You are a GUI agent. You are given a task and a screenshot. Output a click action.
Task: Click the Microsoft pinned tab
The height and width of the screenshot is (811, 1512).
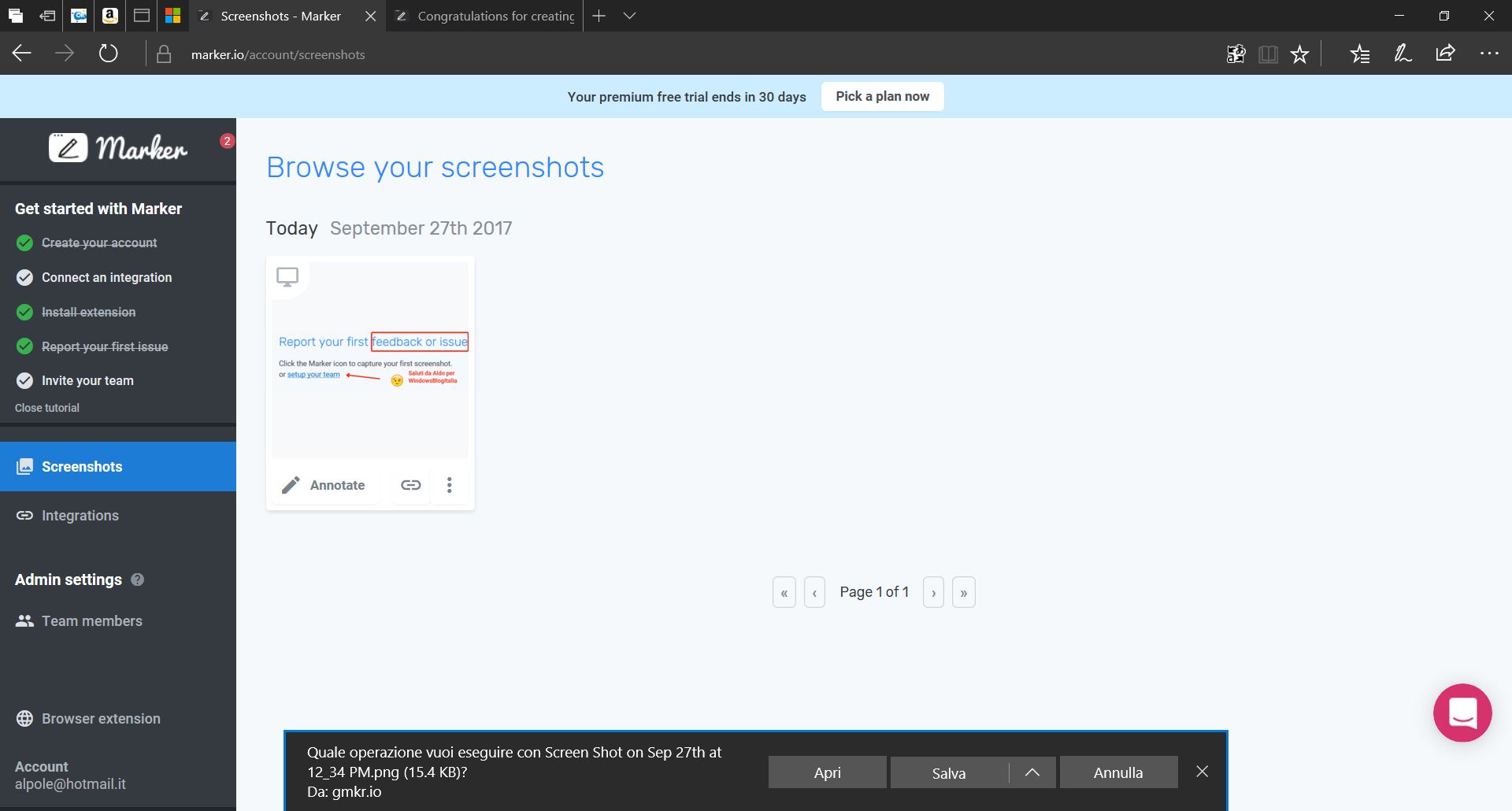point(173,16)
